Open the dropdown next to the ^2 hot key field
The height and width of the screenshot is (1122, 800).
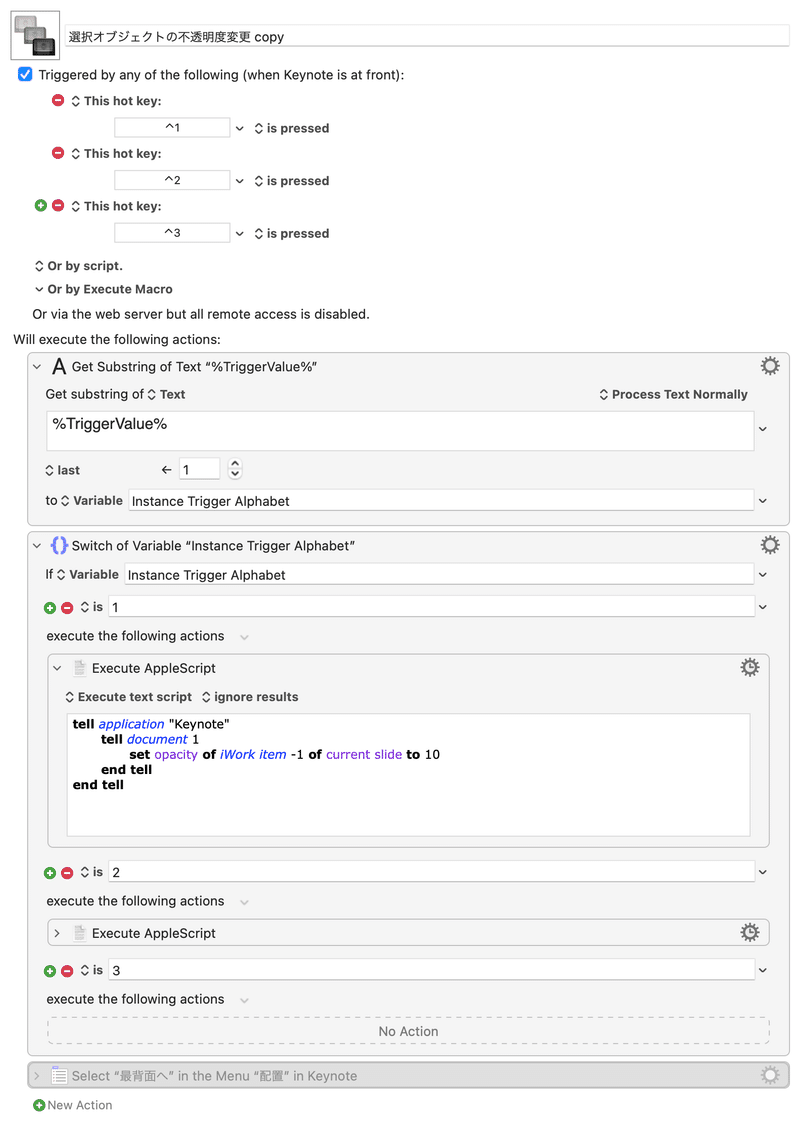click(x=240, y=181)
